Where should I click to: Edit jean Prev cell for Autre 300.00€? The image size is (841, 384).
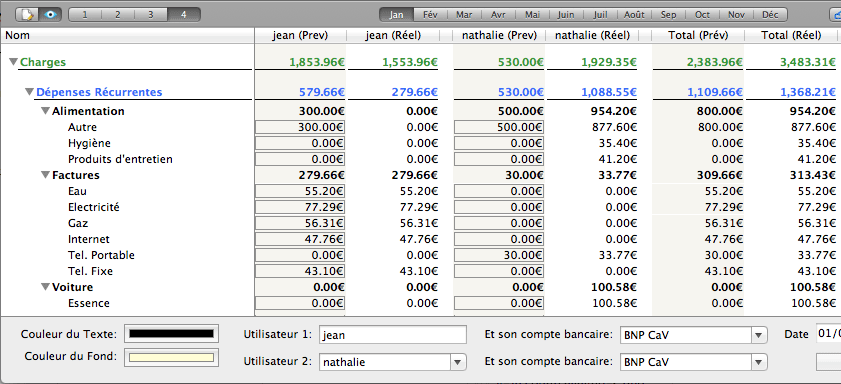[x=300, y=127]
